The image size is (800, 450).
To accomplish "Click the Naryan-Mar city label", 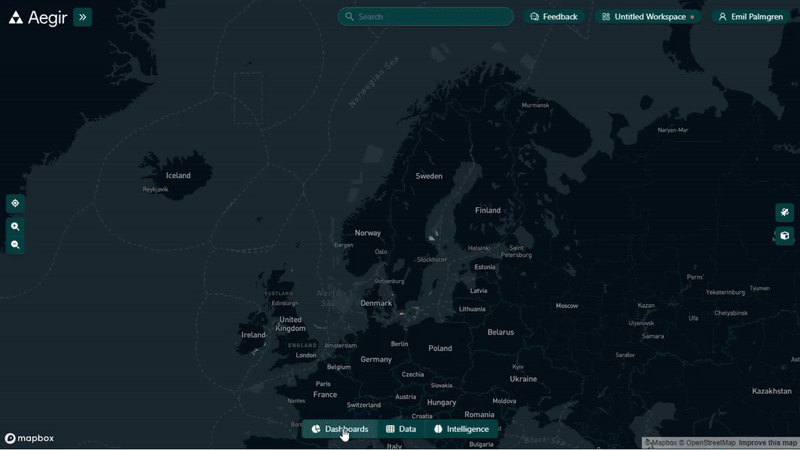I will click(x=673, y=130).
